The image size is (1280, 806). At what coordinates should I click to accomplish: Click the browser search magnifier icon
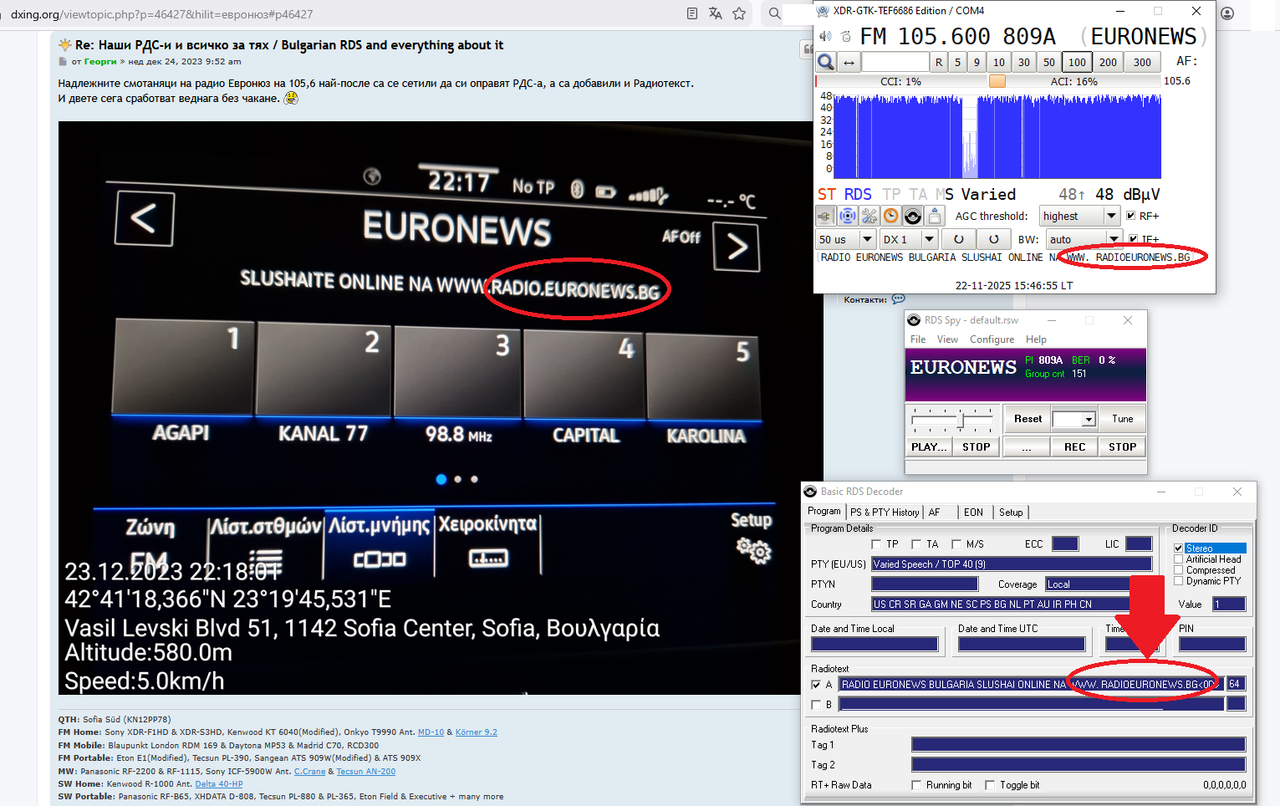tap(774, 14)
